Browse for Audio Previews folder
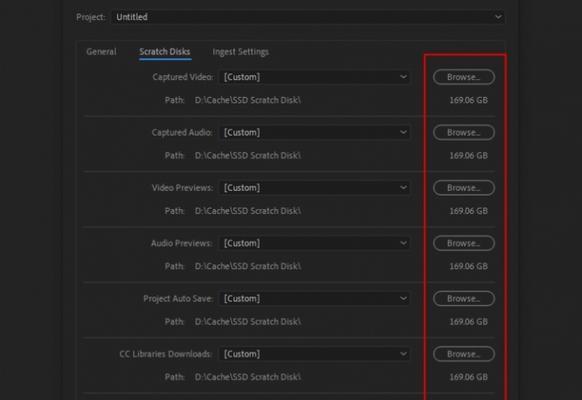The height and width of the screenshot is (400, 582). (x=464, y=243)
